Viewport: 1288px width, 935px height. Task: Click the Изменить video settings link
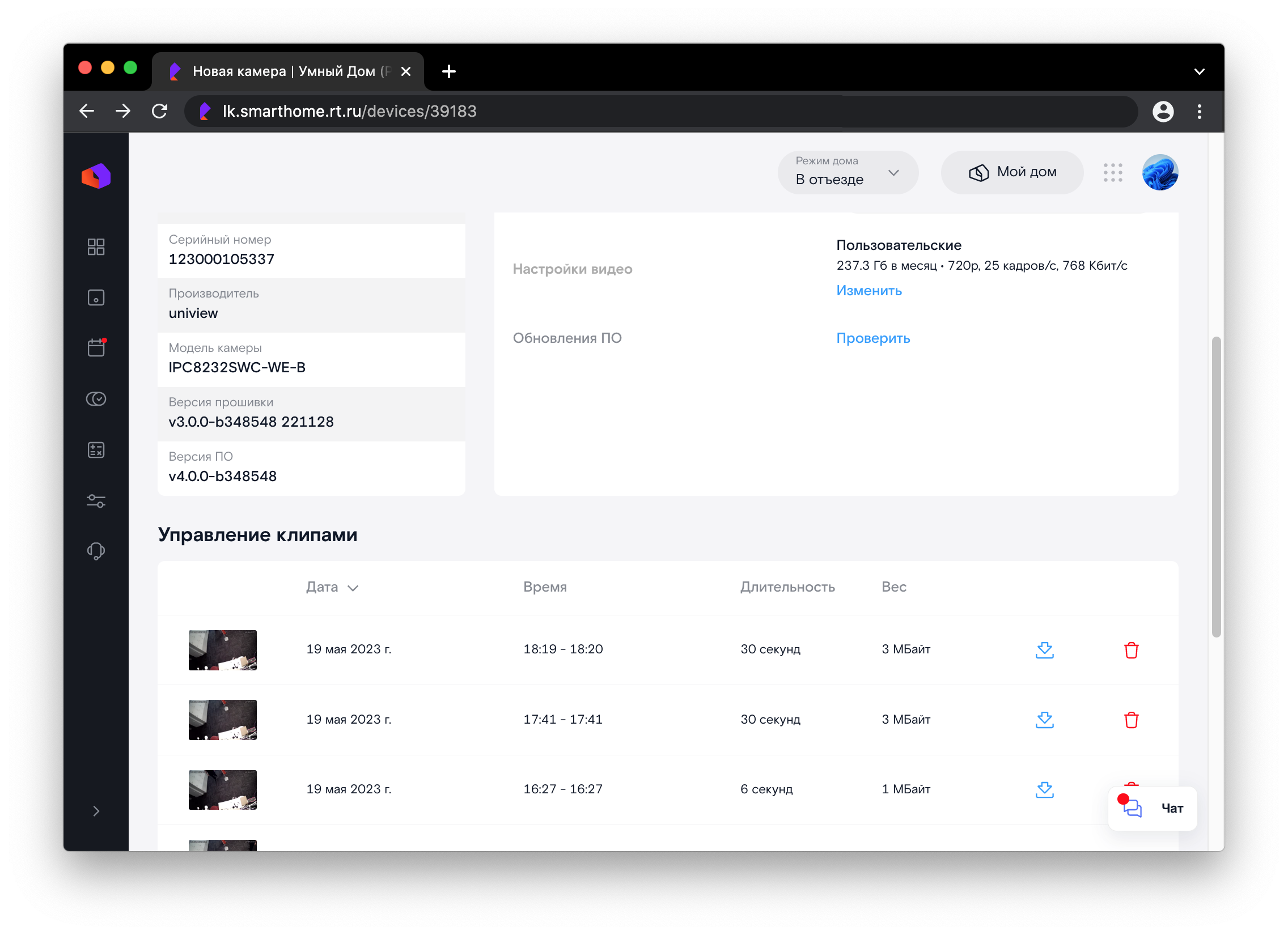point(868,291)
